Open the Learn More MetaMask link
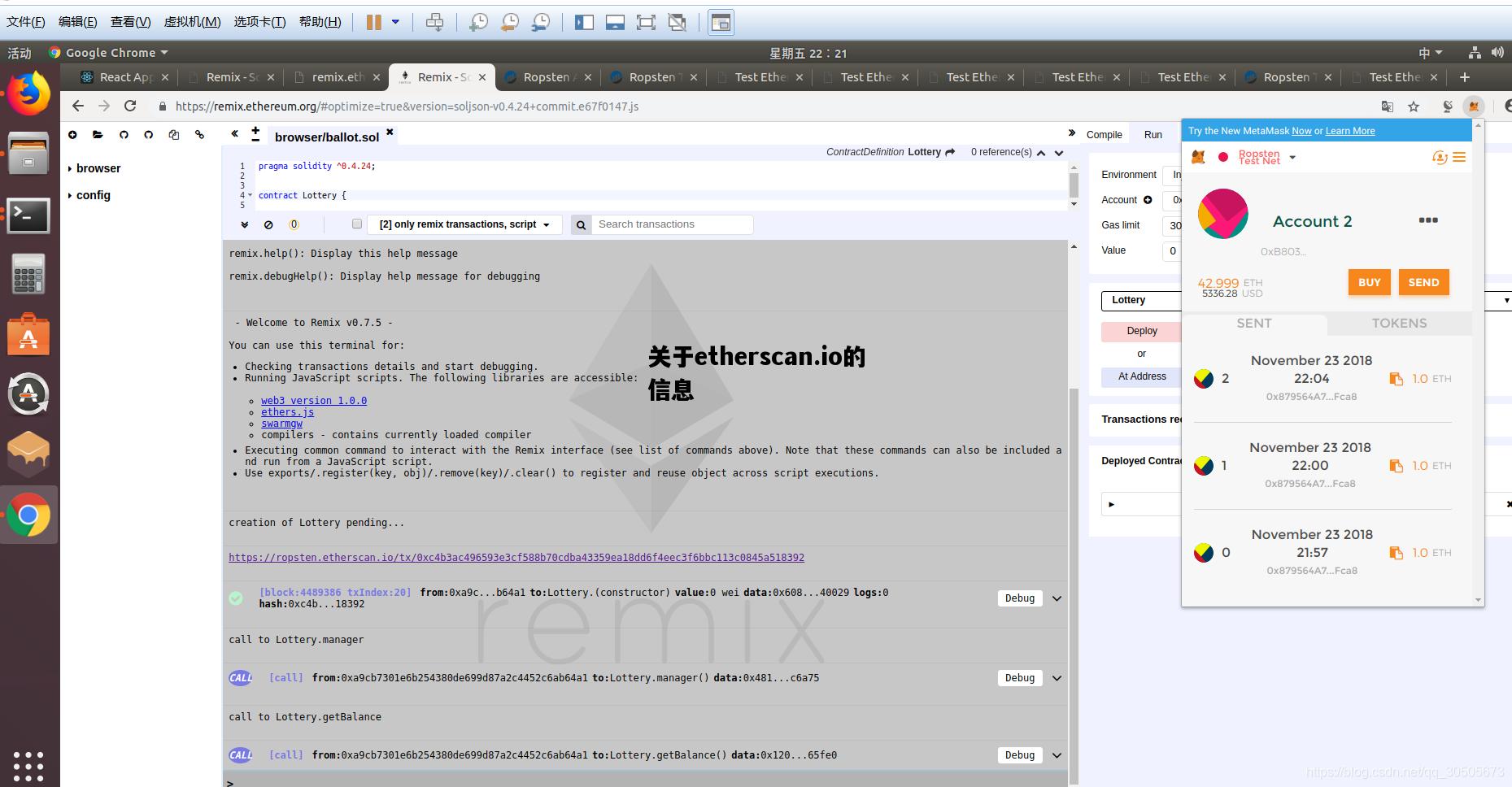This screenshot has width=1512, height=787. coord(1350,131)
